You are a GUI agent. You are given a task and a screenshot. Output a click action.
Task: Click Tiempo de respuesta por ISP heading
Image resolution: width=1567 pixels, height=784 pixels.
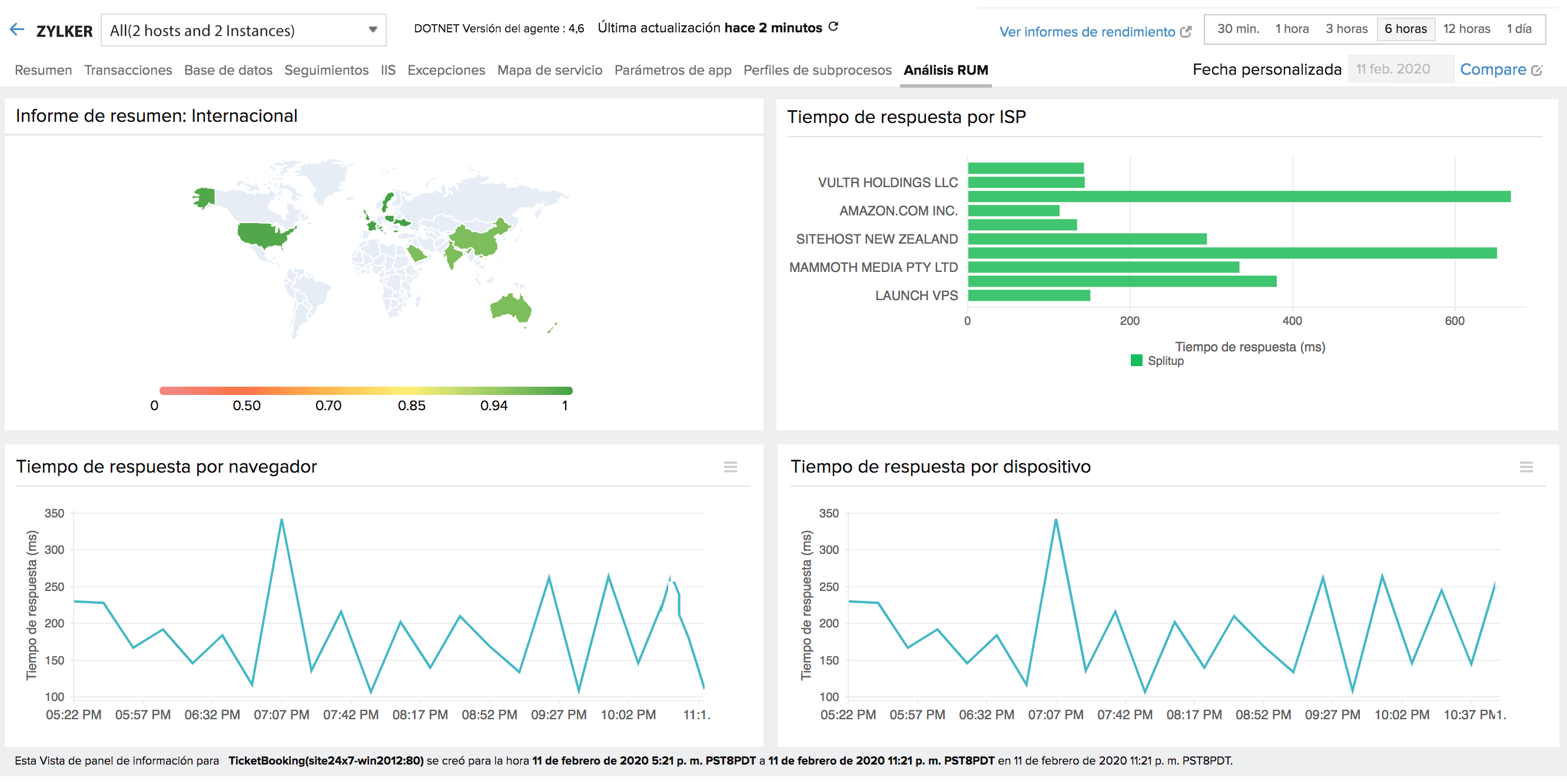coord(907,116)
